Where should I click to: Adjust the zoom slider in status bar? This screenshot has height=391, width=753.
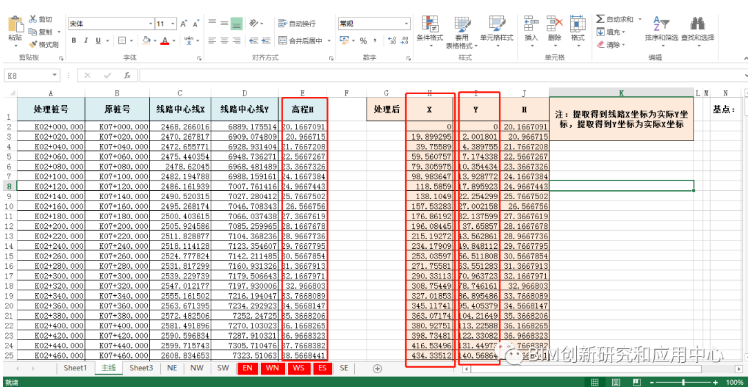point(683,382)
